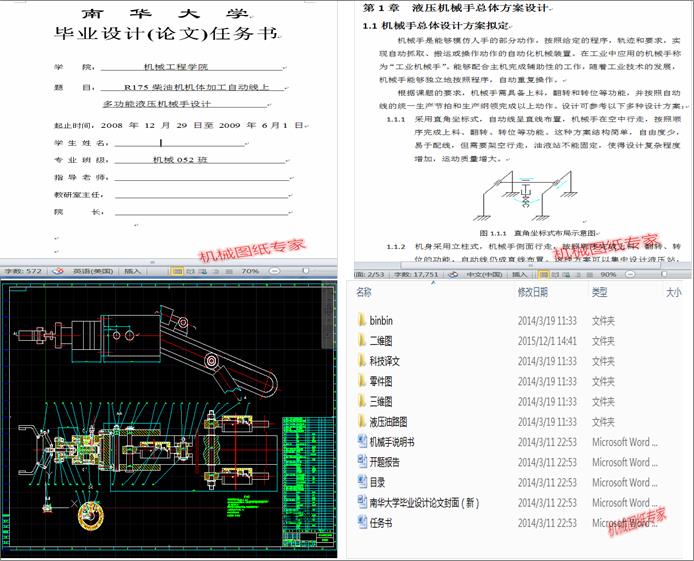Click caption 图 1.1.1 直角坐标式布局示意图

pyautogui.click(x=538, y=233)
